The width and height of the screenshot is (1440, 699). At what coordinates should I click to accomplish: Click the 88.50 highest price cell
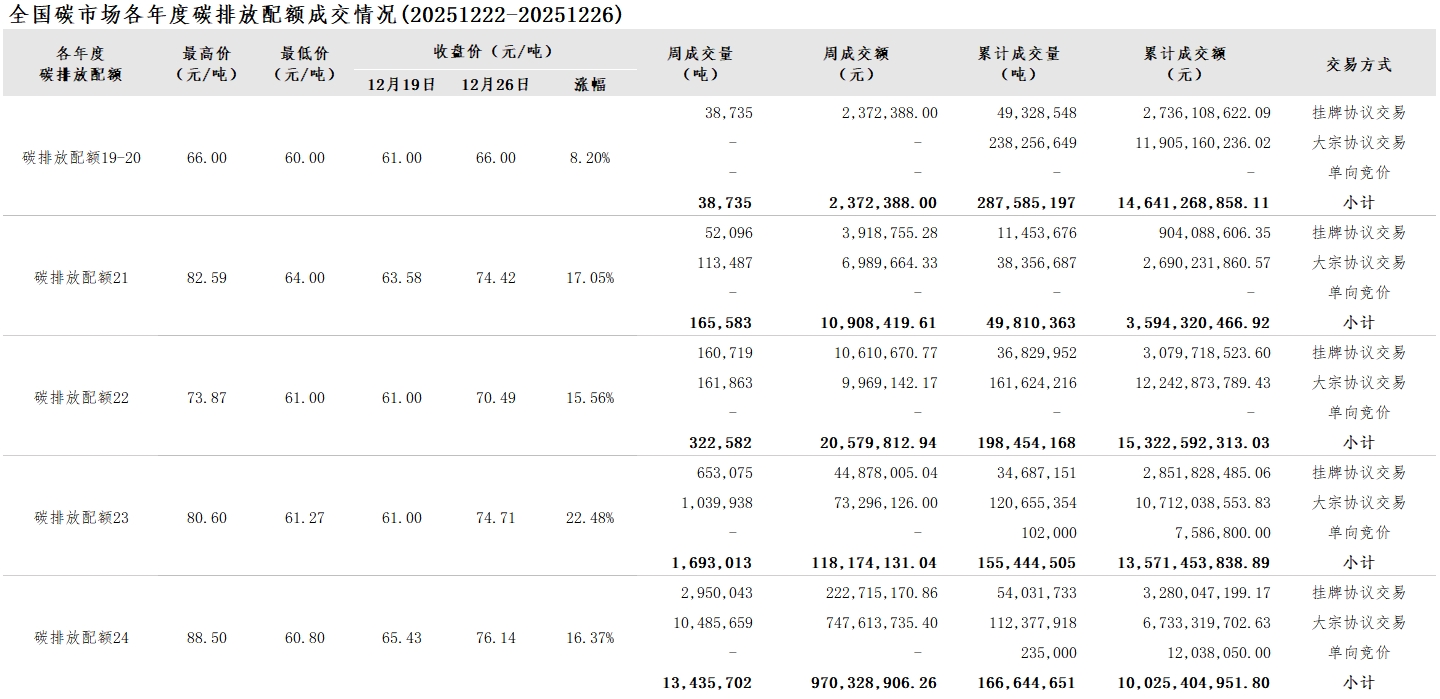coord(207,638)
